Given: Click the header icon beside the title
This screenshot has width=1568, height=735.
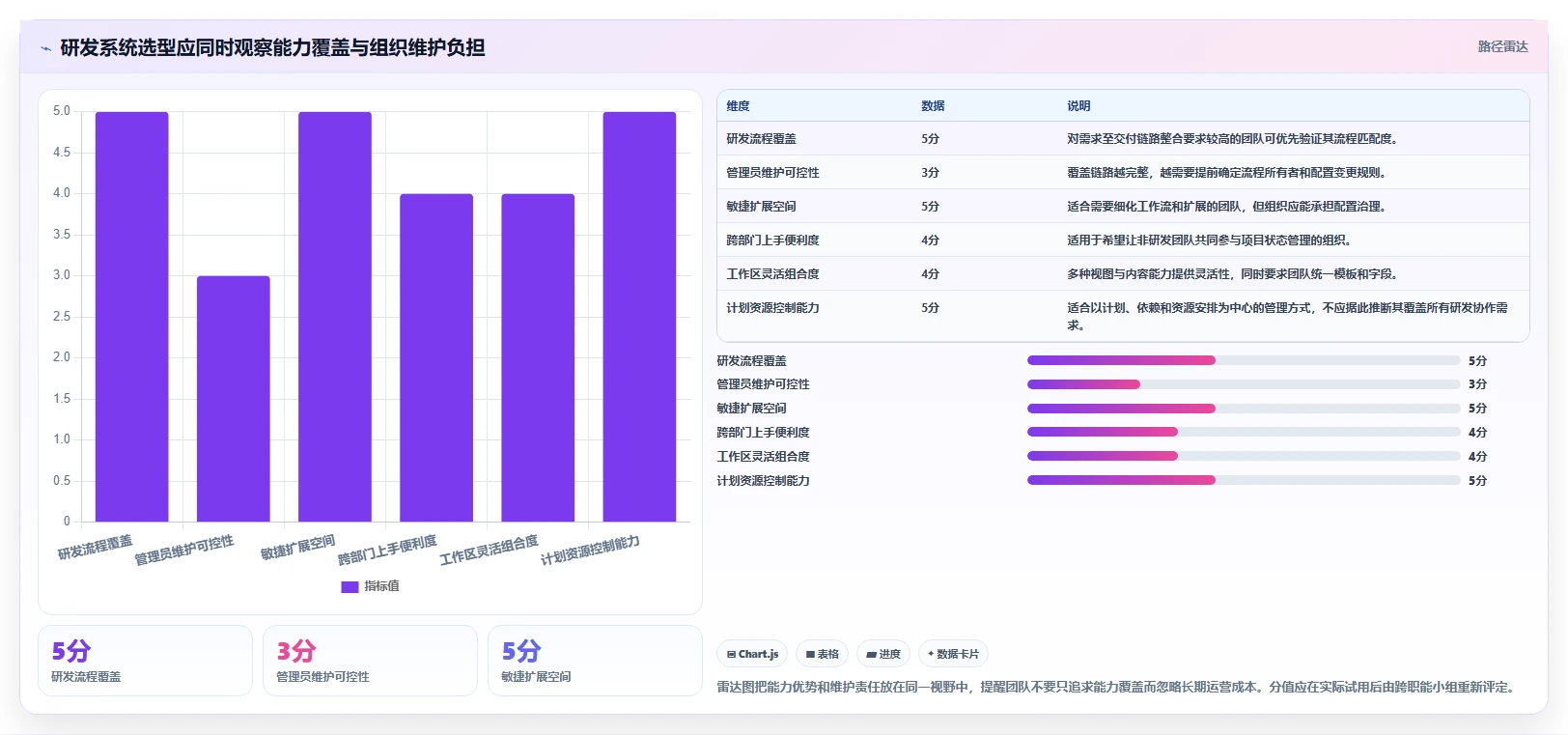Looking at the screenshot, I should 45,48.
